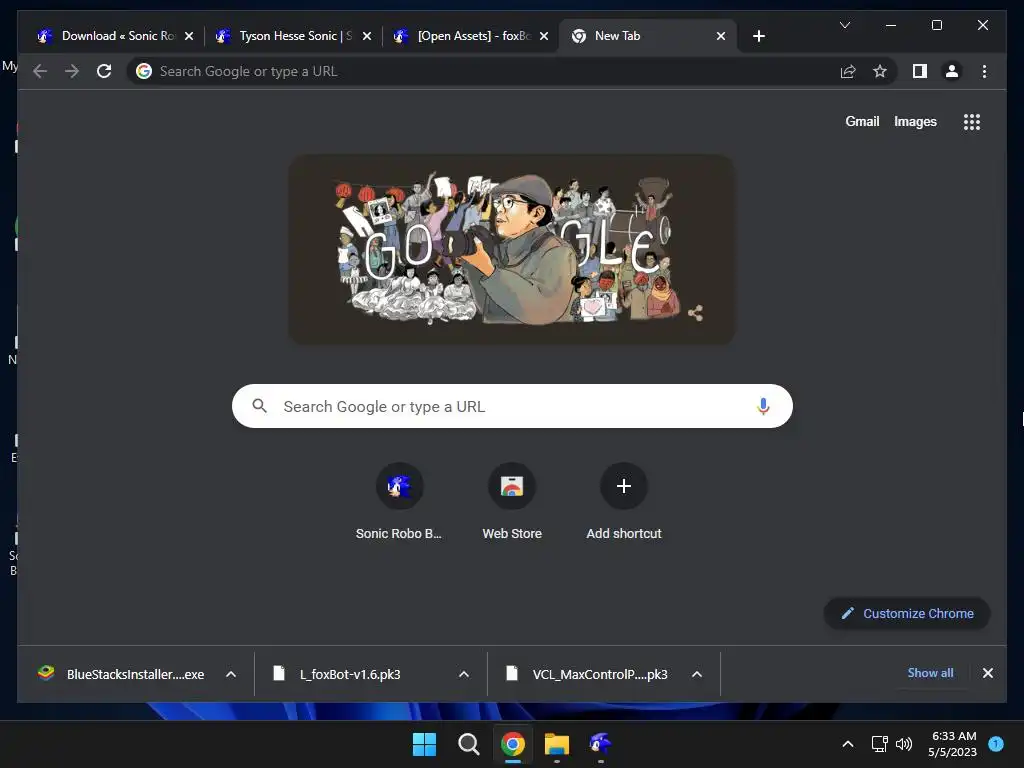The height and width of the screenshot is (768, 1024).
Task: Share the Google Doodle
Action: [696, 313]
